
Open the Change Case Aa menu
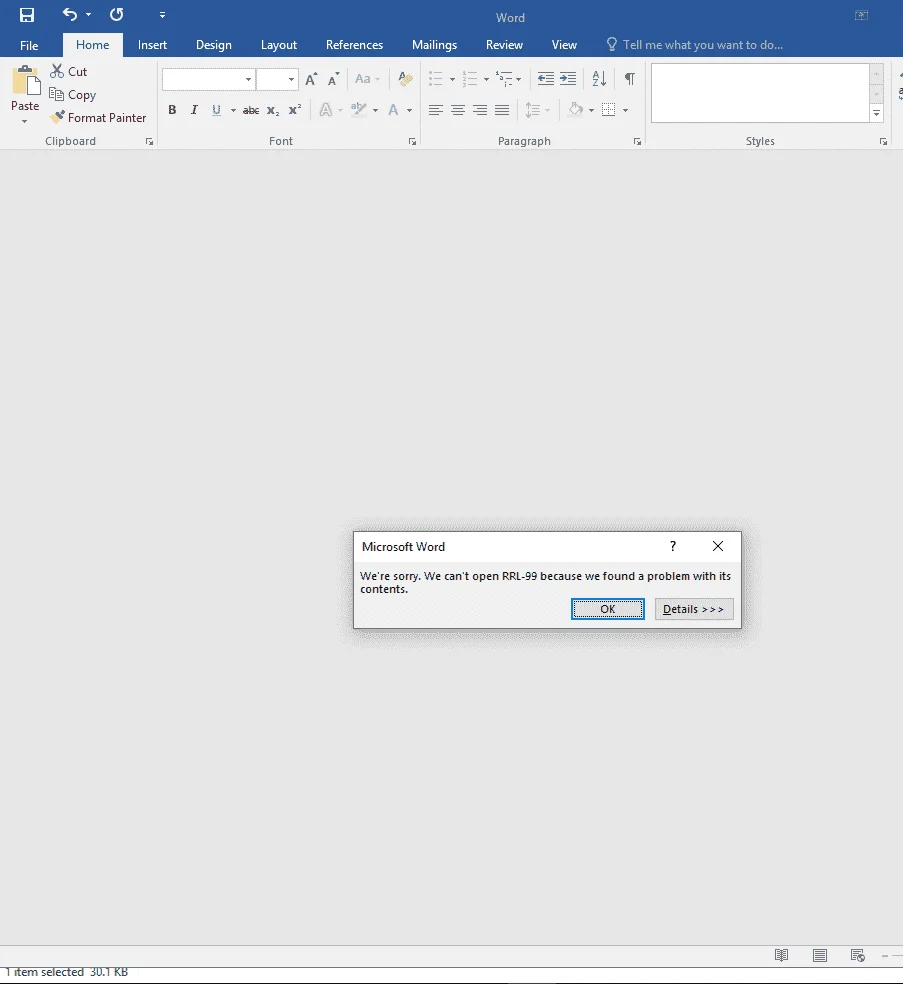pyautogui.click(x=367, y=79)
